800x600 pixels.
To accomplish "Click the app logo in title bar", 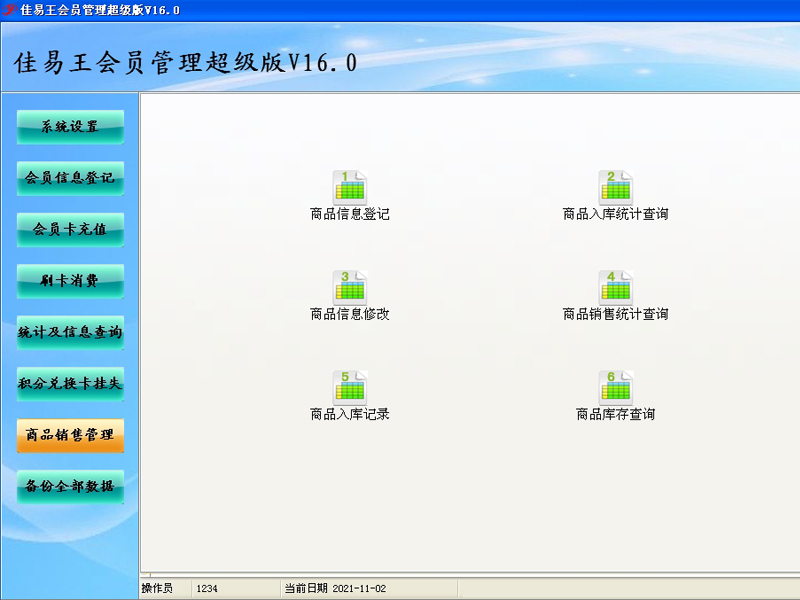I will (9, 10).
